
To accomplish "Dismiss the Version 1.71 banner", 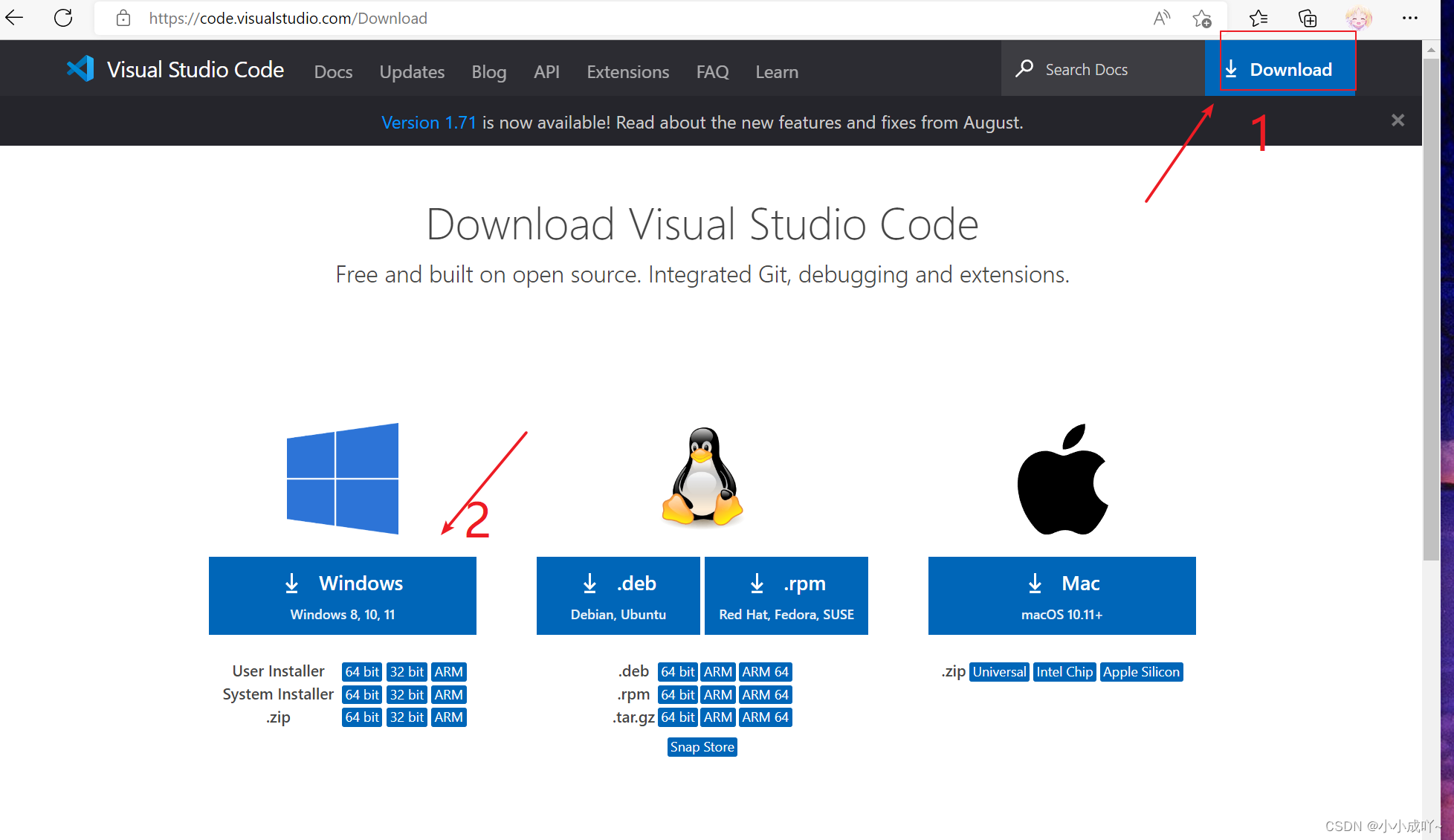I will pyautogui.click(x=1398, y=120).
